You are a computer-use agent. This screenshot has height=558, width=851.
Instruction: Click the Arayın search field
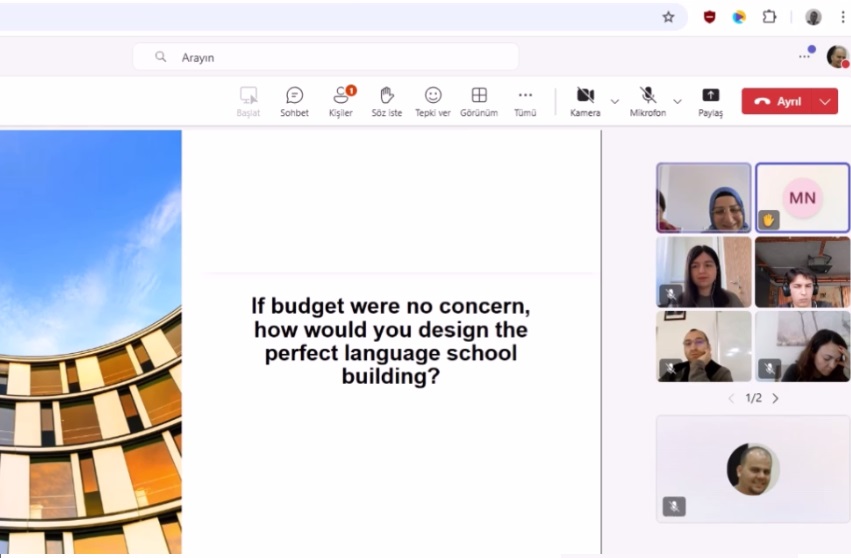[326, 57]
